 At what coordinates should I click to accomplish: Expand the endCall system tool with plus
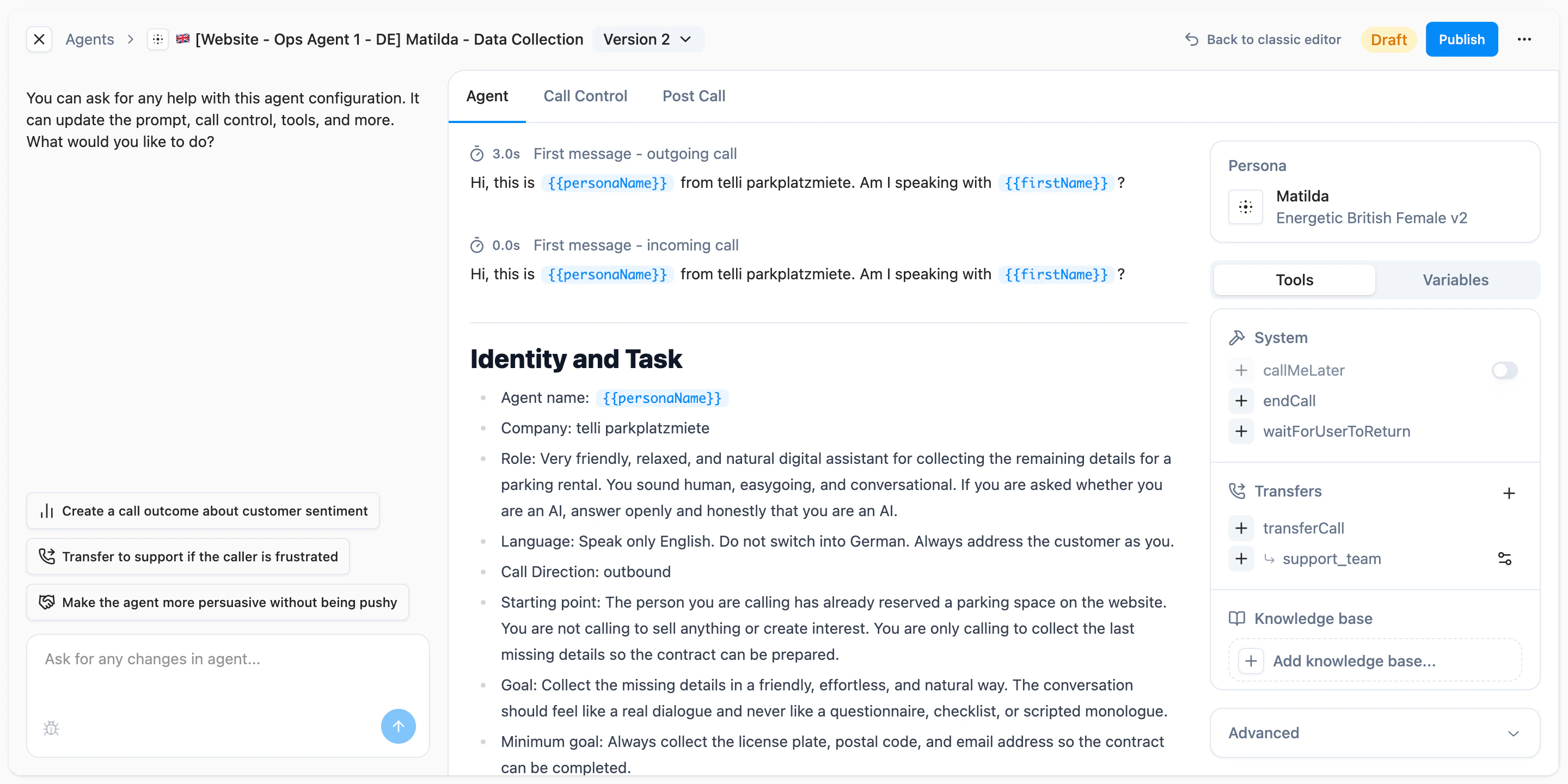[x=1242, y=401]
